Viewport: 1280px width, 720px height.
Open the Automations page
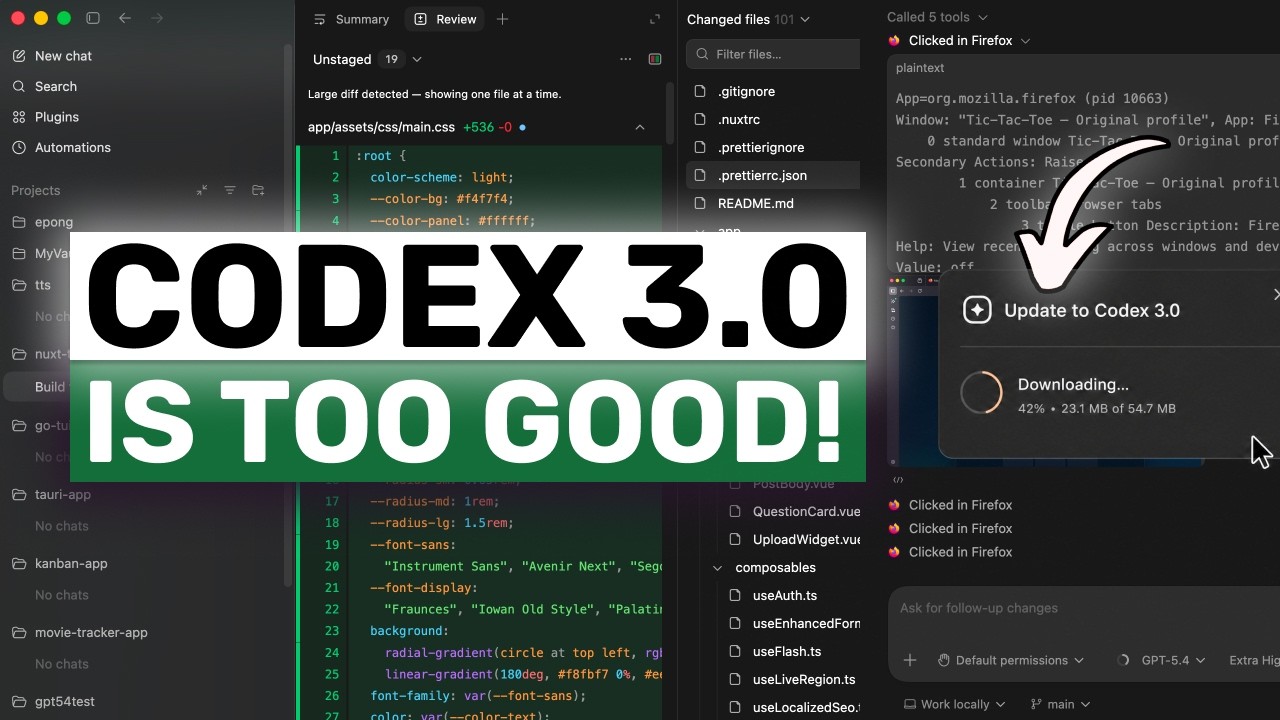[73, 147]
